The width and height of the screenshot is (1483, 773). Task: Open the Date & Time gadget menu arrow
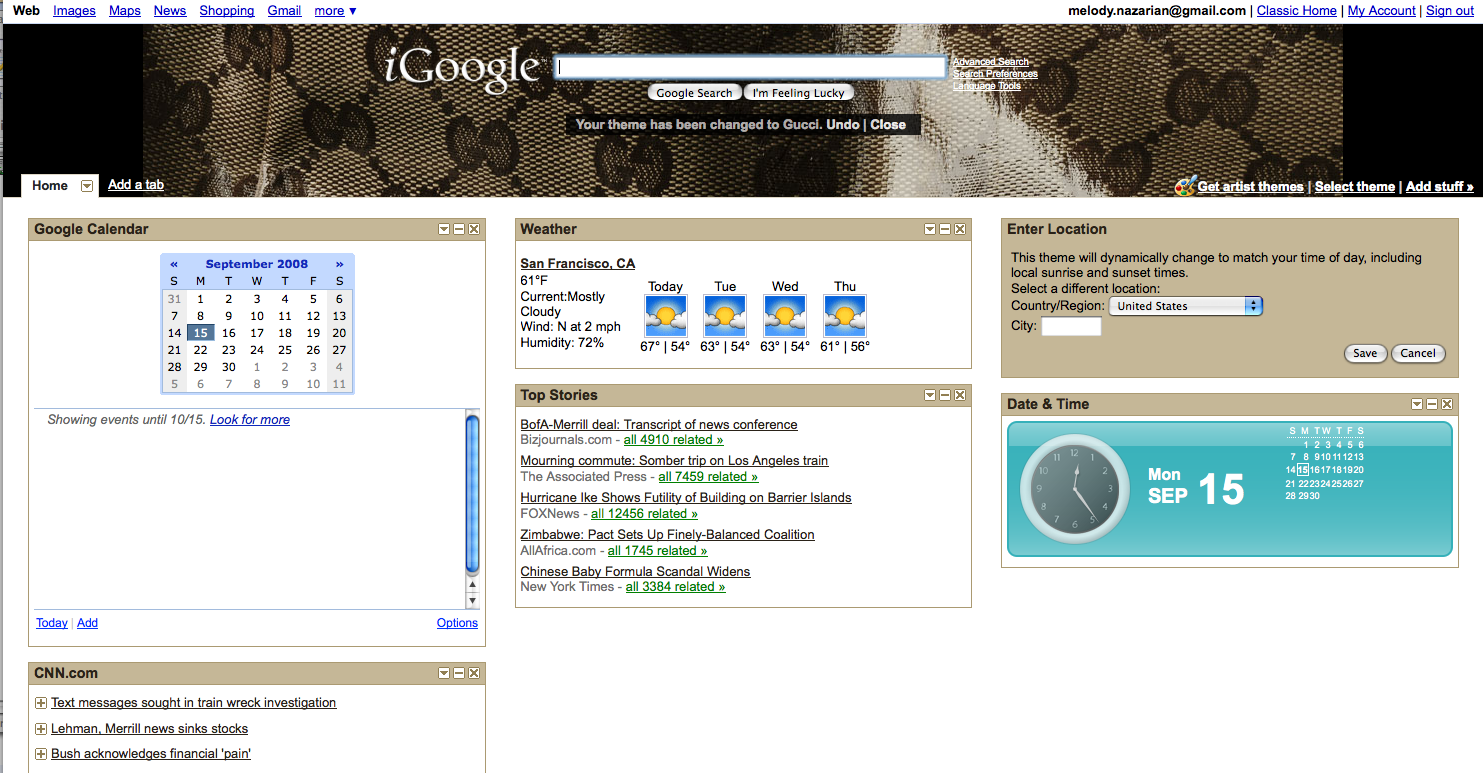(x=1417, y=404)
